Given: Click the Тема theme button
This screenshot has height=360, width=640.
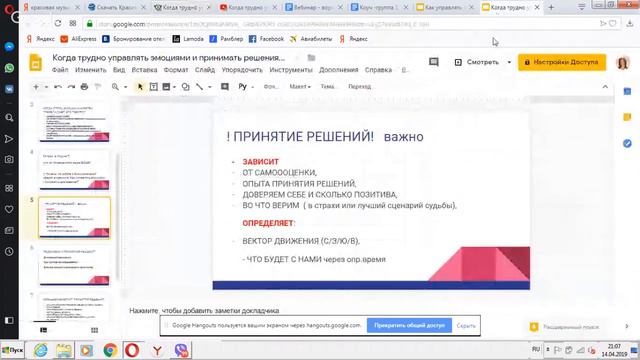Looking at the screenshot, I should (327, 87).
